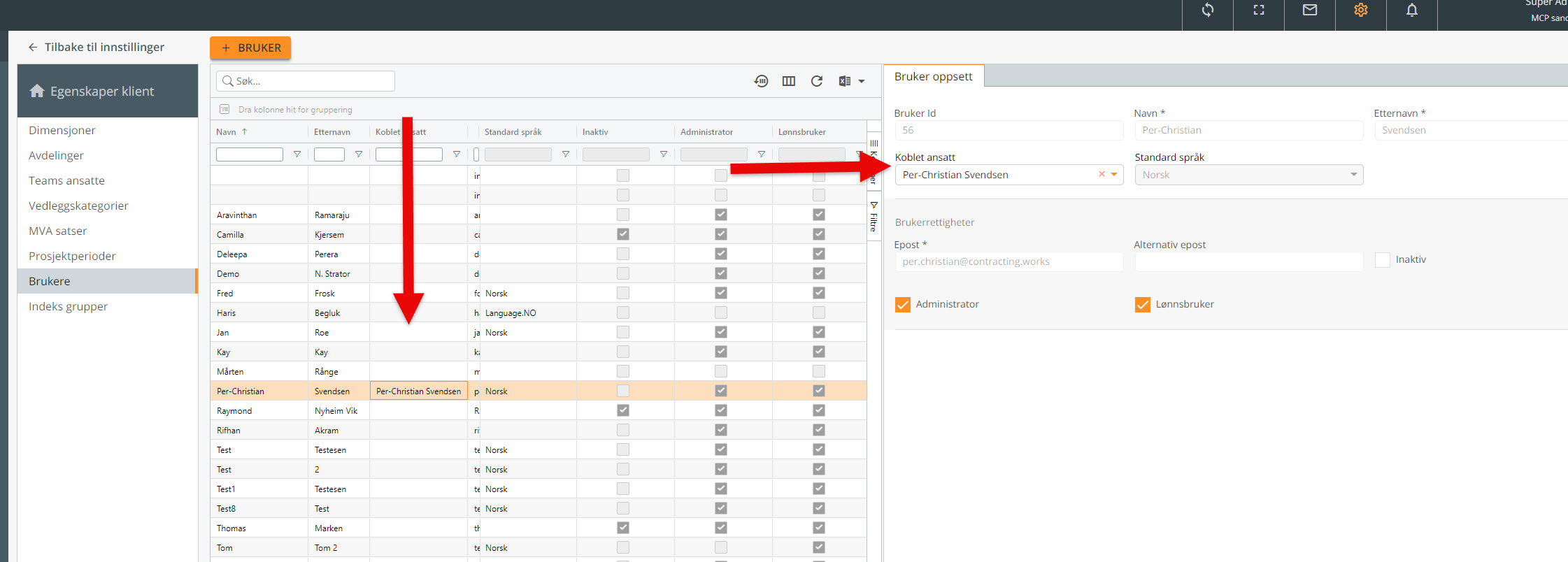Click the Standard språk column filter funnel

(x=565, y=154)
